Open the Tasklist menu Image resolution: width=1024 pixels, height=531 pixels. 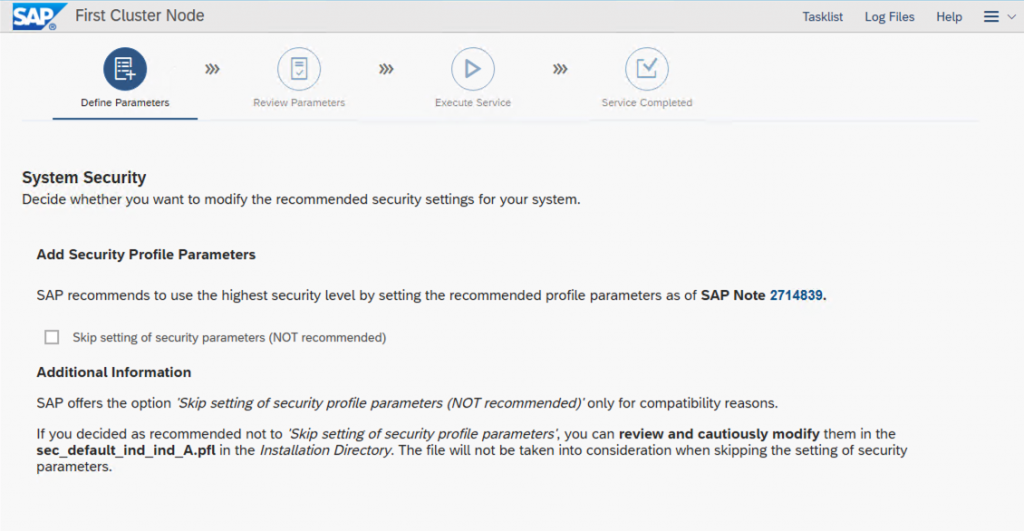(822, 17)
